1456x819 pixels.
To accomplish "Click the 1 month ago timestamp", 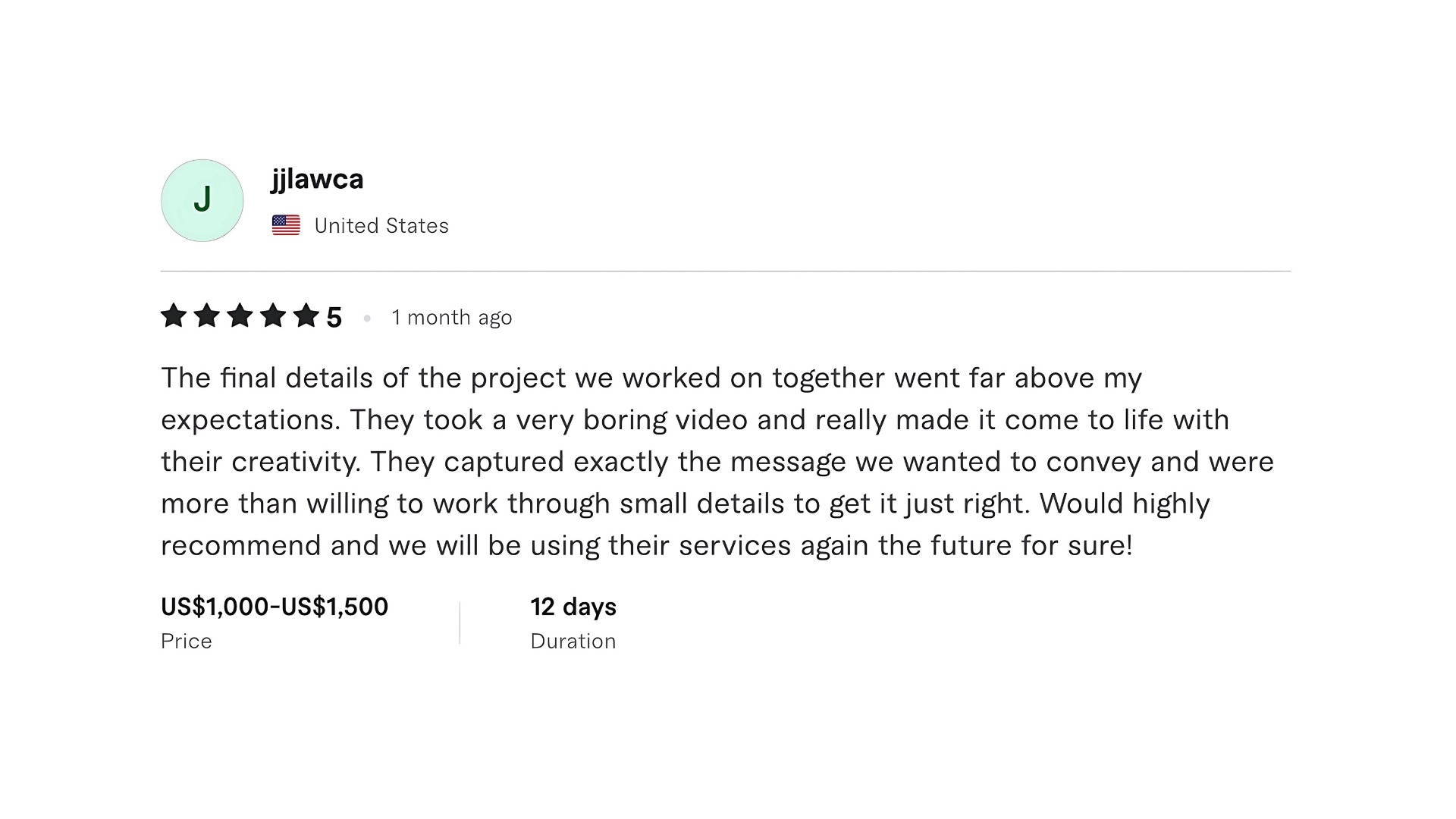I will (x=452, y=318).
